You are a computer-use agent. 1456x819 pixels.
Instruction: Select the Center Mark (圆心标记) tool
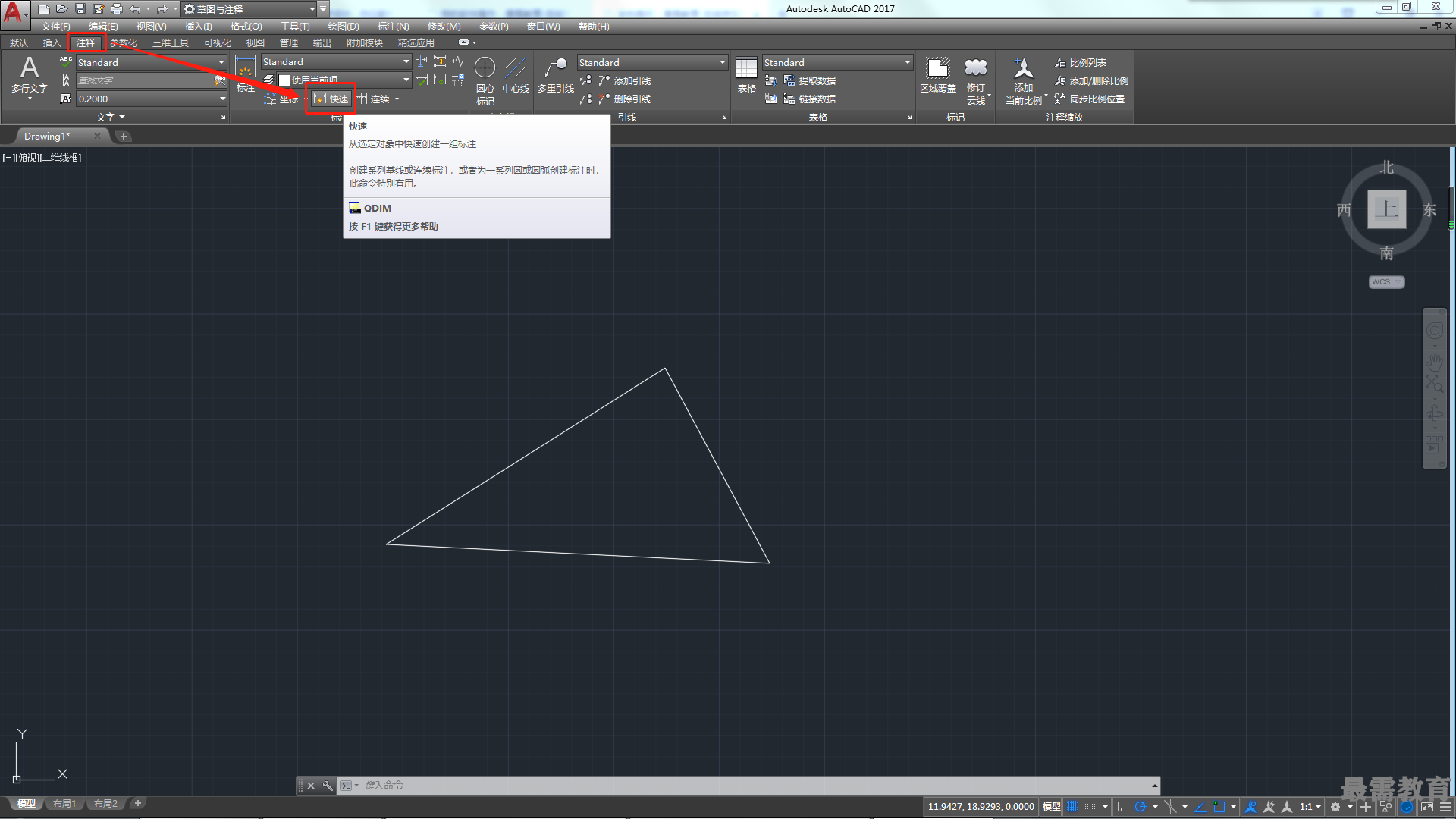(485, 80)
